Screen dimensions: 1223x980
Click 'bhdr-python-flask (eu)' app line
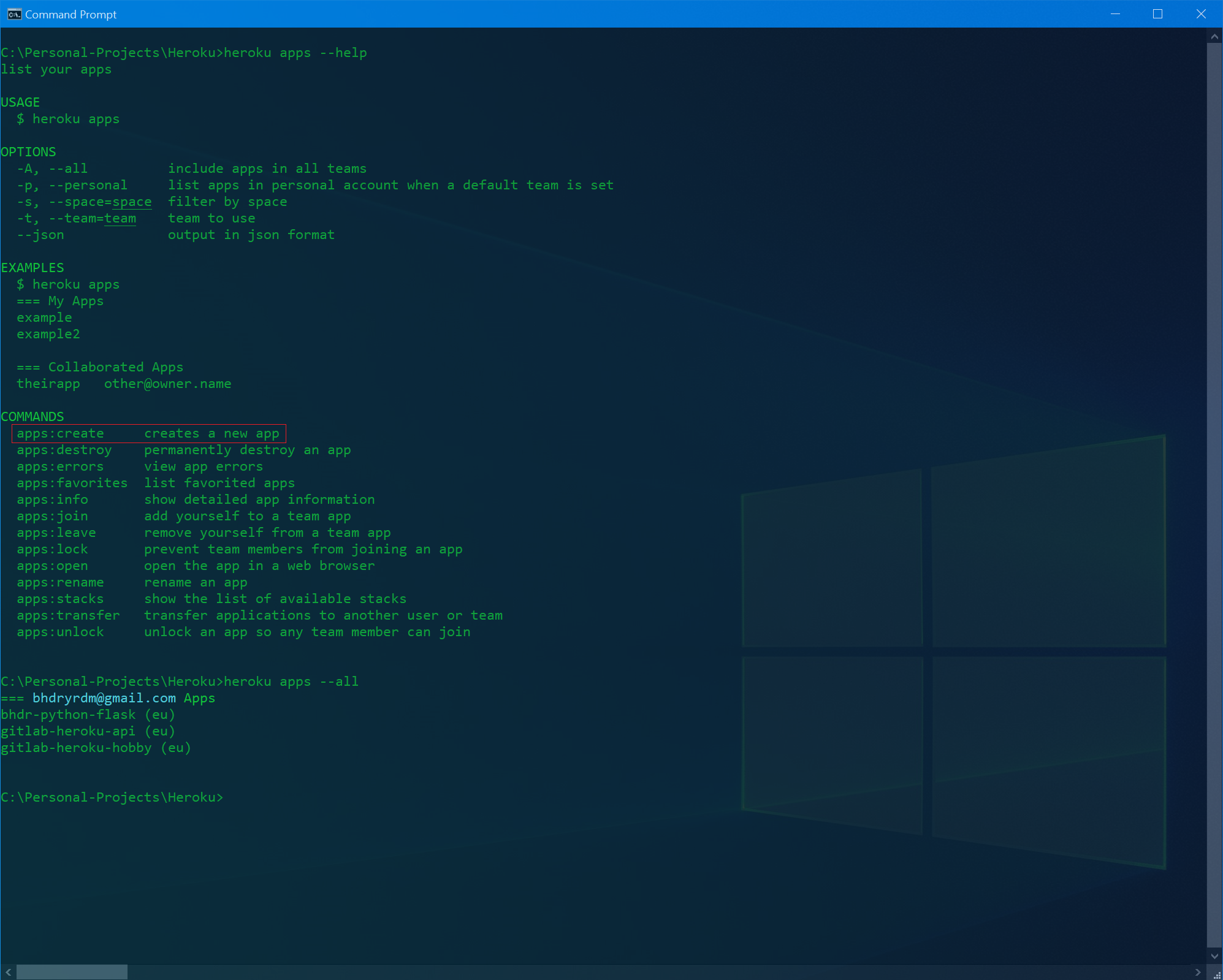click(88, 715)
